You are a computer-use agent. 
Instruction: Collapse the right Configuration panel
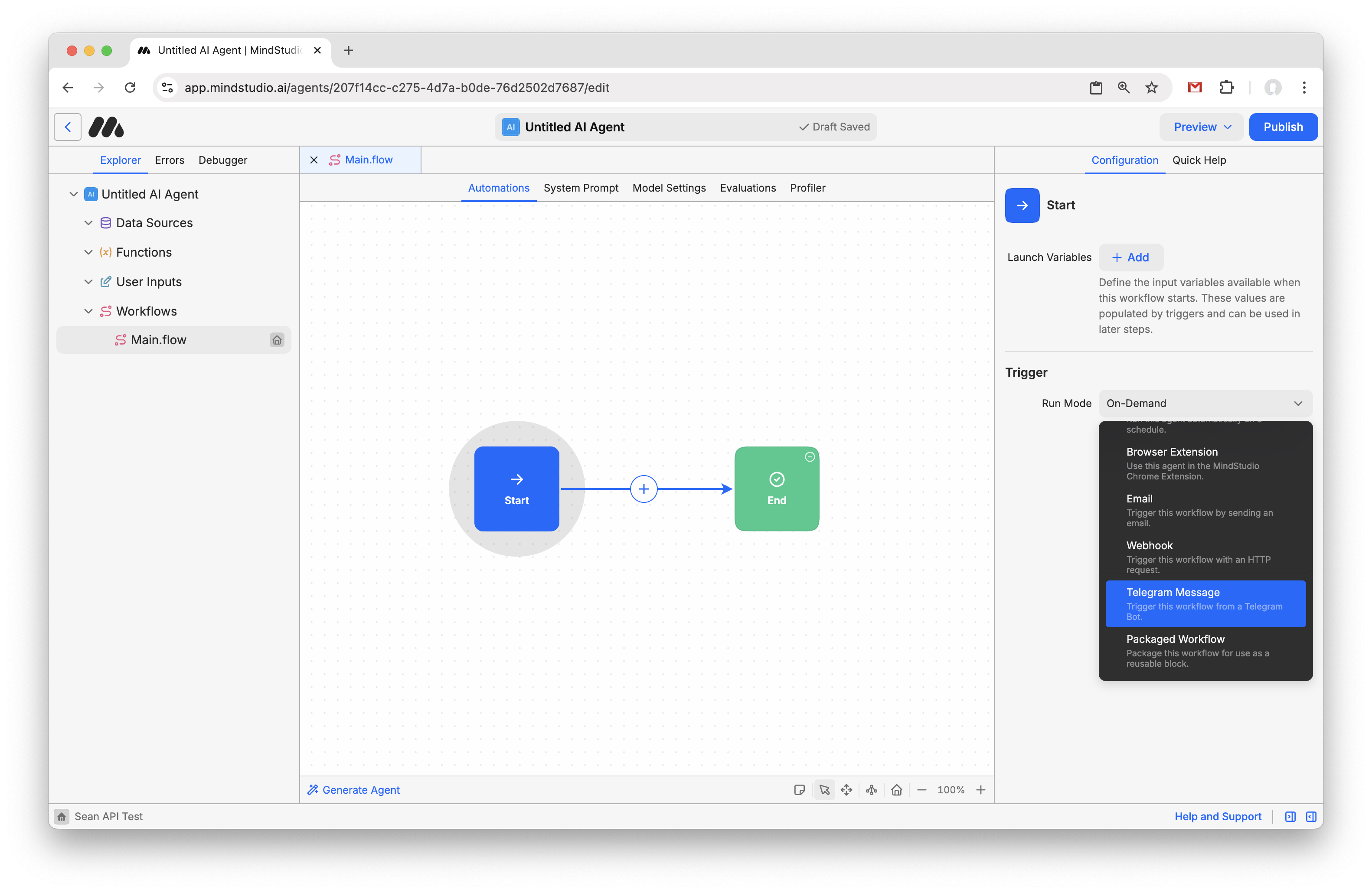tap(1311, 816)
